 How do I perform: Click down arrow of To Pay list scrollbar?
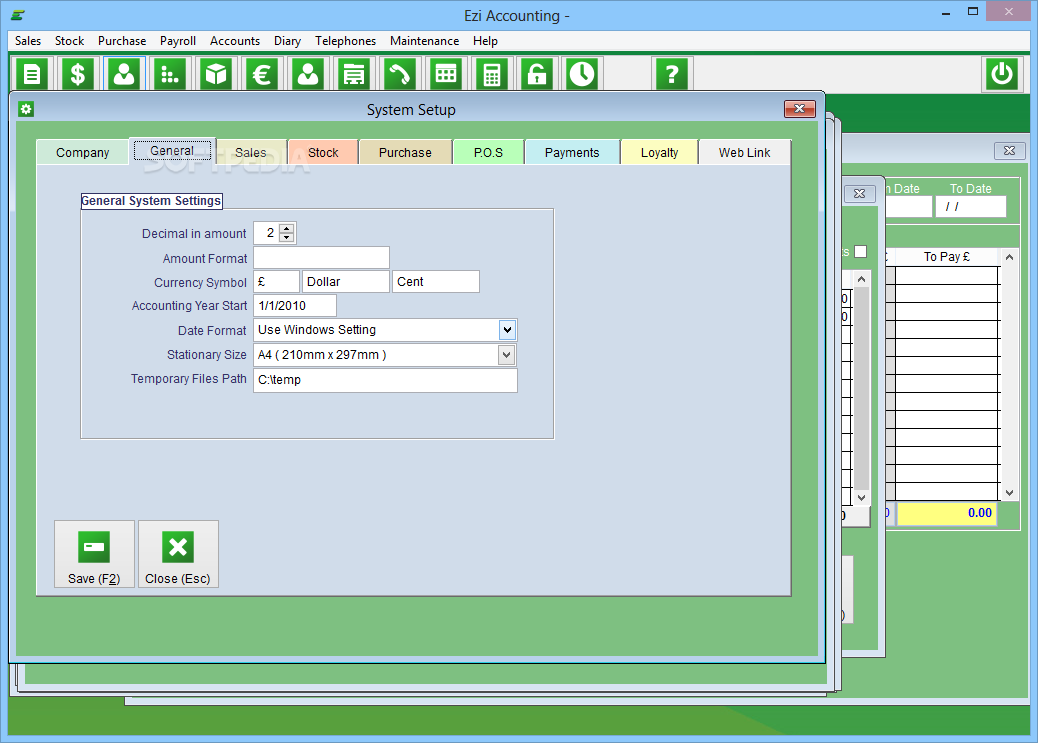point(1009,493)
